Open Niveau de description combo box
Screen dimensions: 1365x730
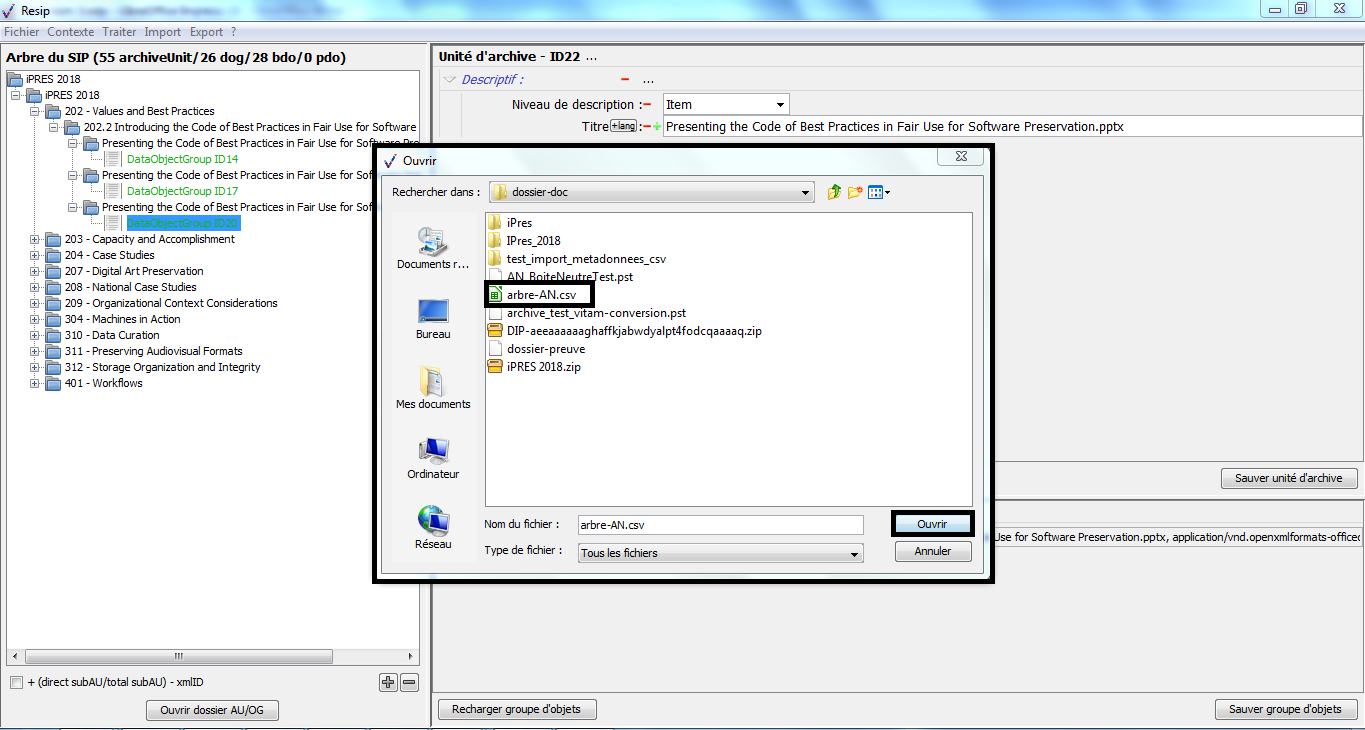tap(726, 104)
